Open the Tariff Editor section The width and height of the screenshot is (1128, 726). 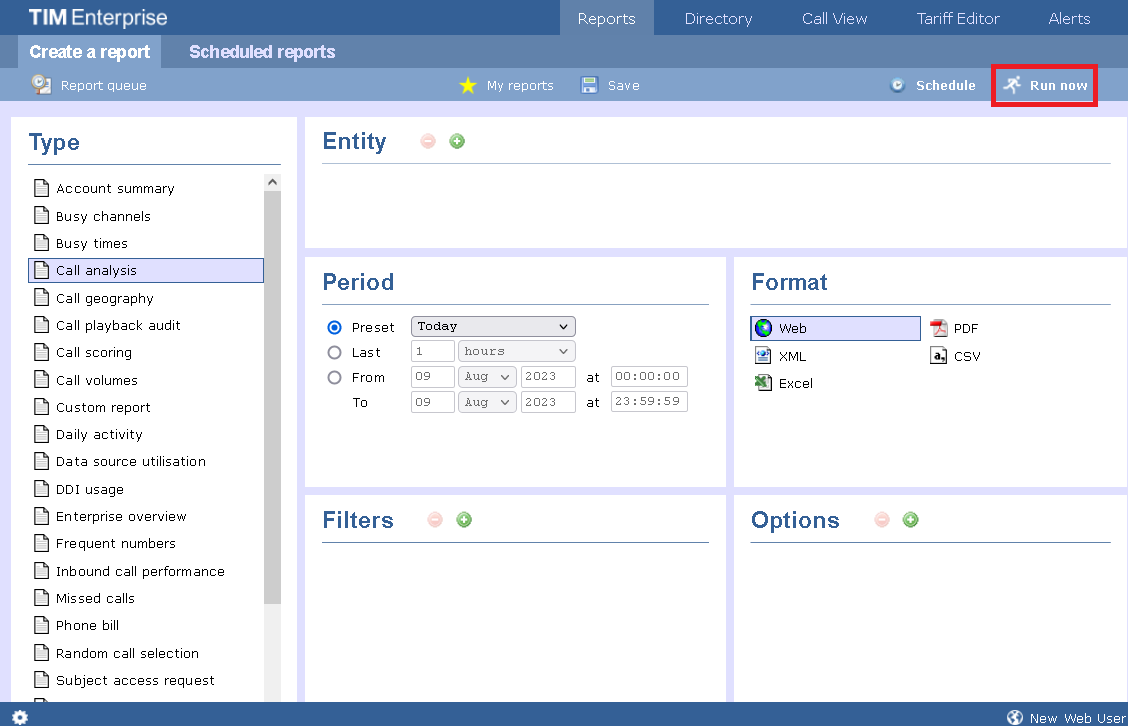tap(957, 18)
